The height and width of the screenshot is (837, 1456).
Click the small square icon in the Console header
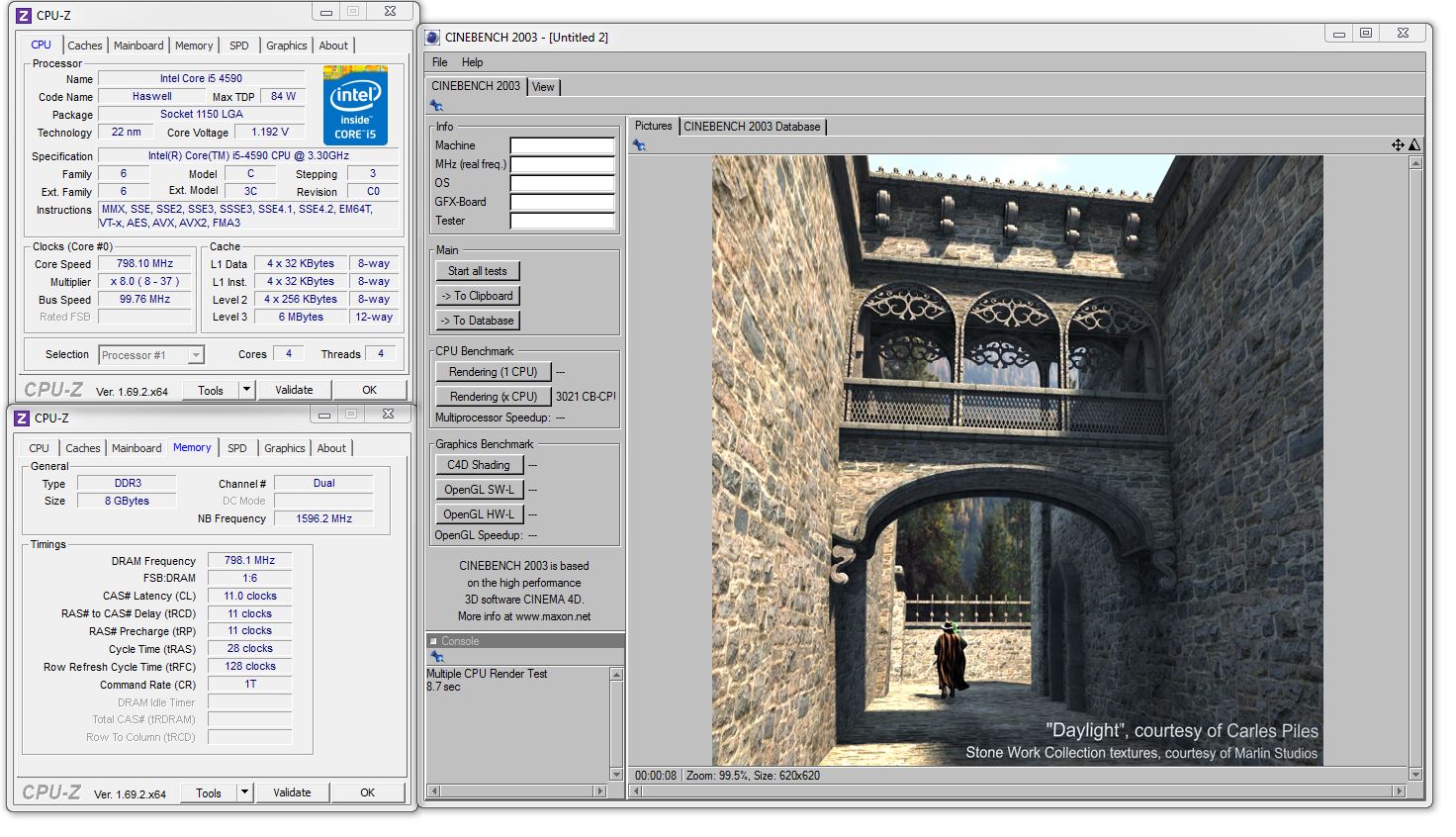(433, 641)
